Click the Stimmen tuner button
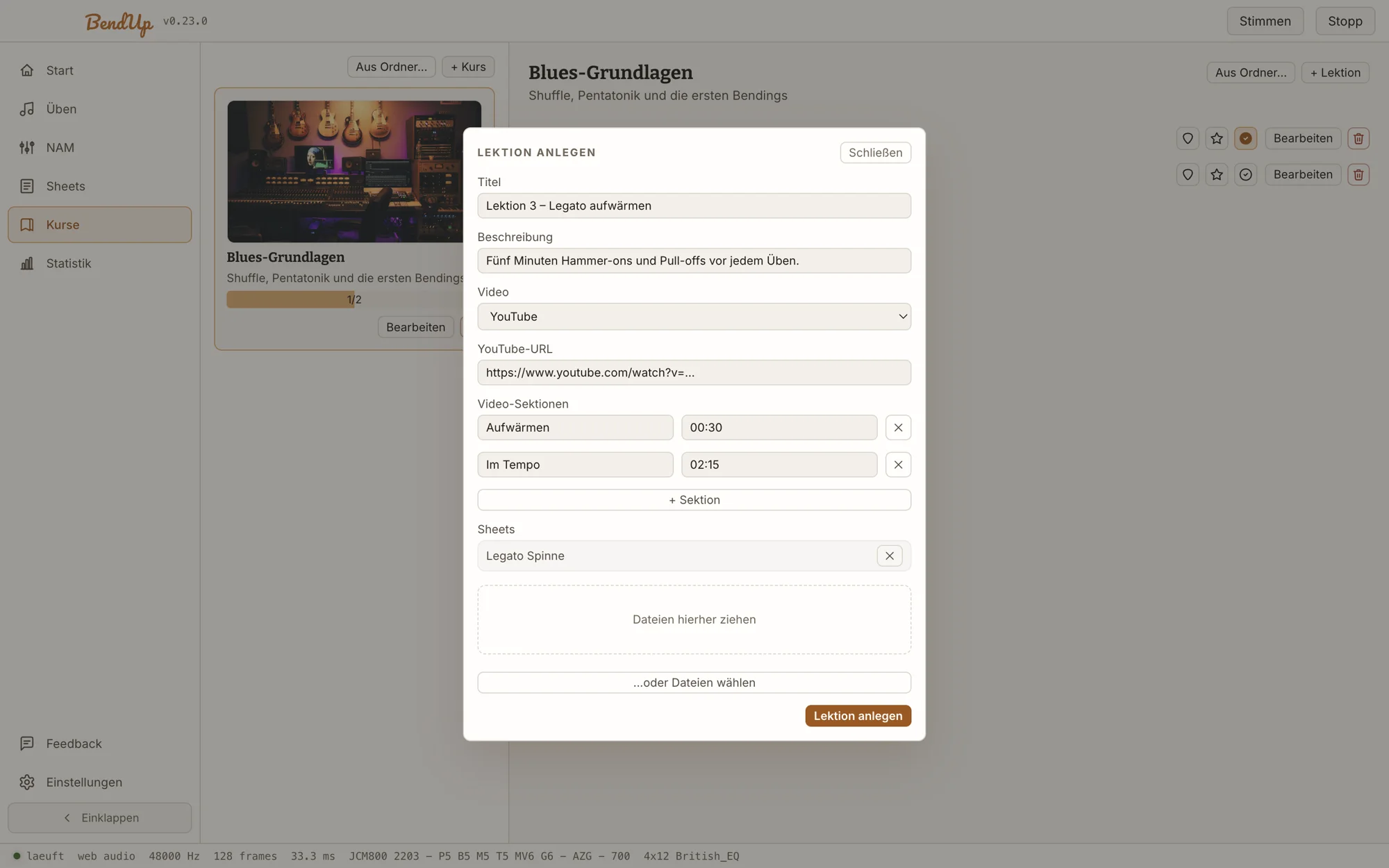1389x868 pixels. click(1265, 21)
